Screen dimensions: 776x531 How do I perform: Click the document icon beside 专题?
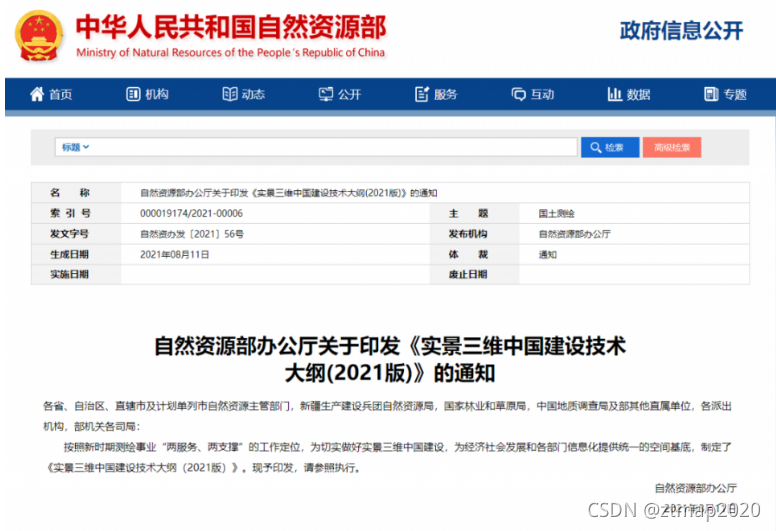pos(711,94)
